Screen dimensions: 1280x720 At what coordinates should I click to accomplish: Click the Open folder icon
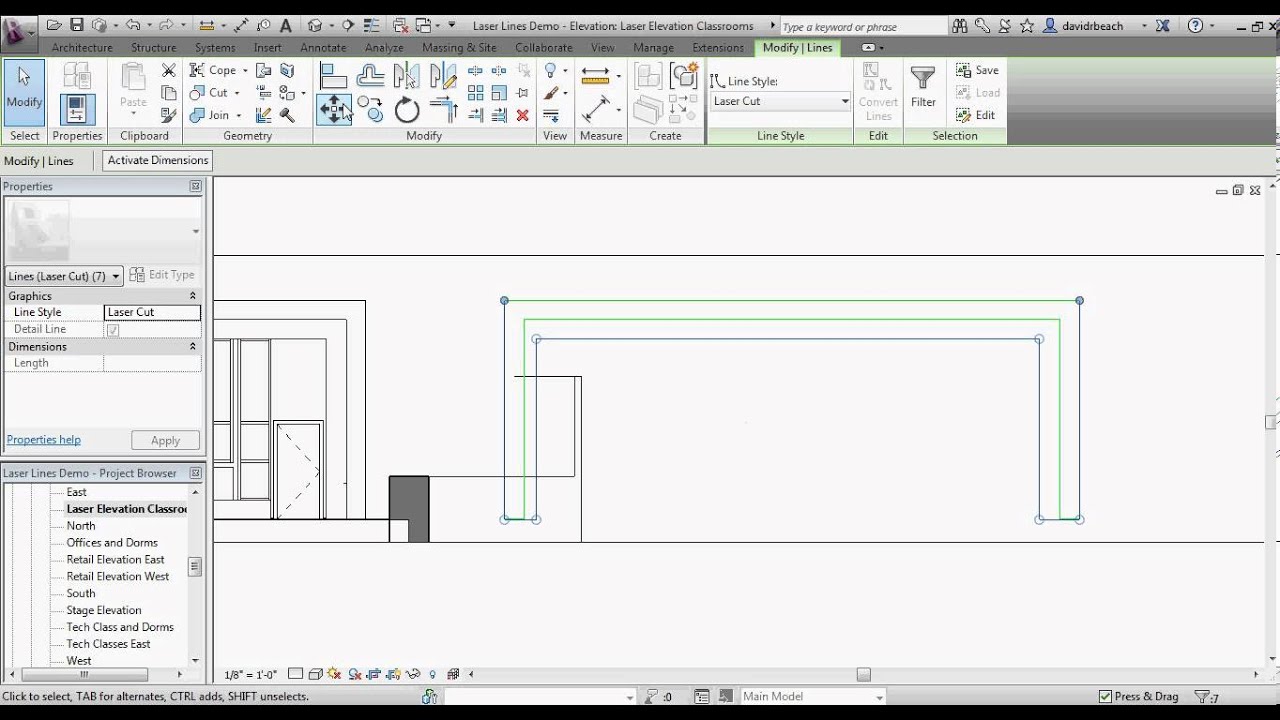click(x=53, y=25)
